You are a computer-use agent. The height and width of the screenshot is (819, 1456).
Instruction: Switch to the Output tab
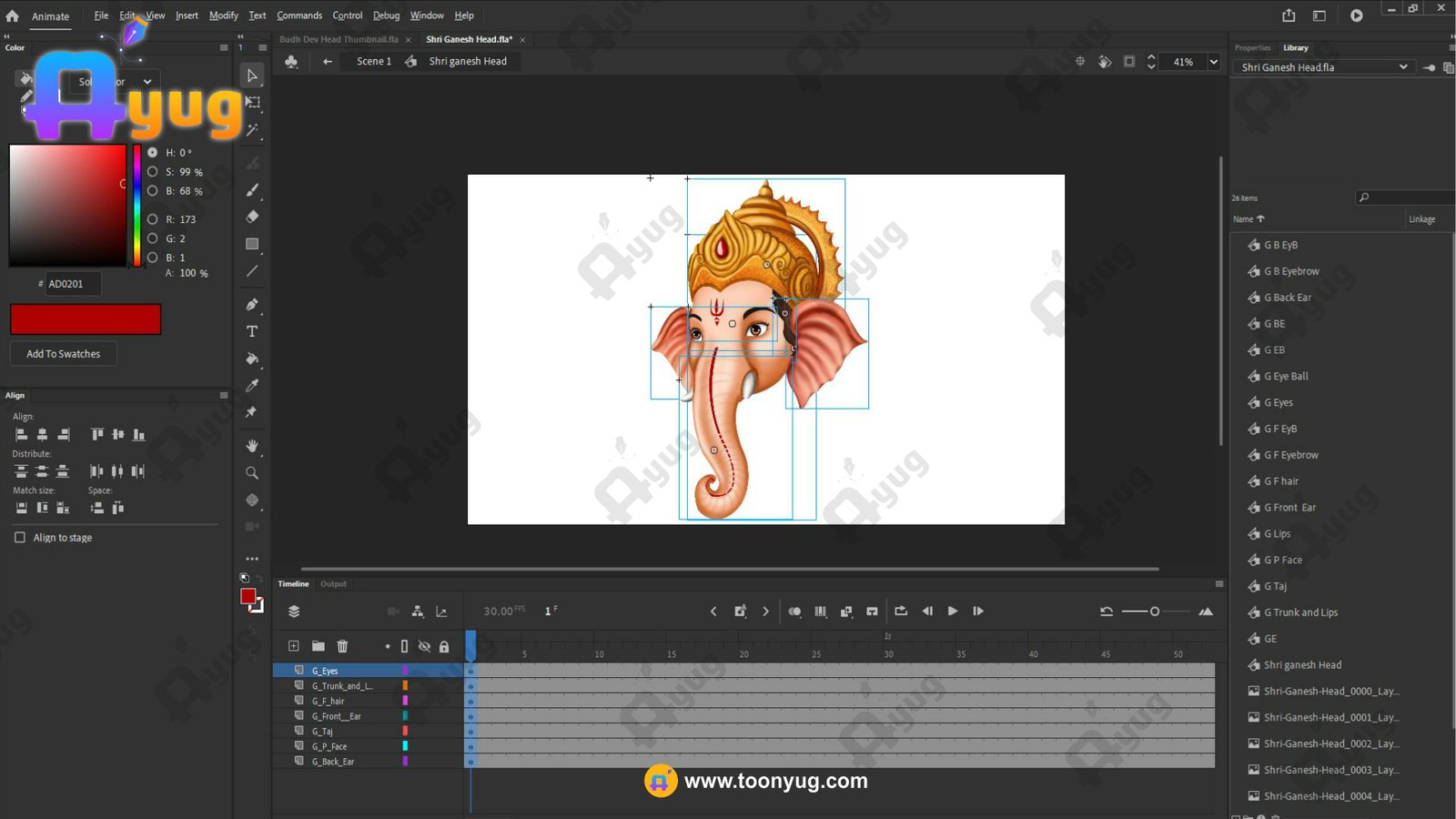pos(333,584)
